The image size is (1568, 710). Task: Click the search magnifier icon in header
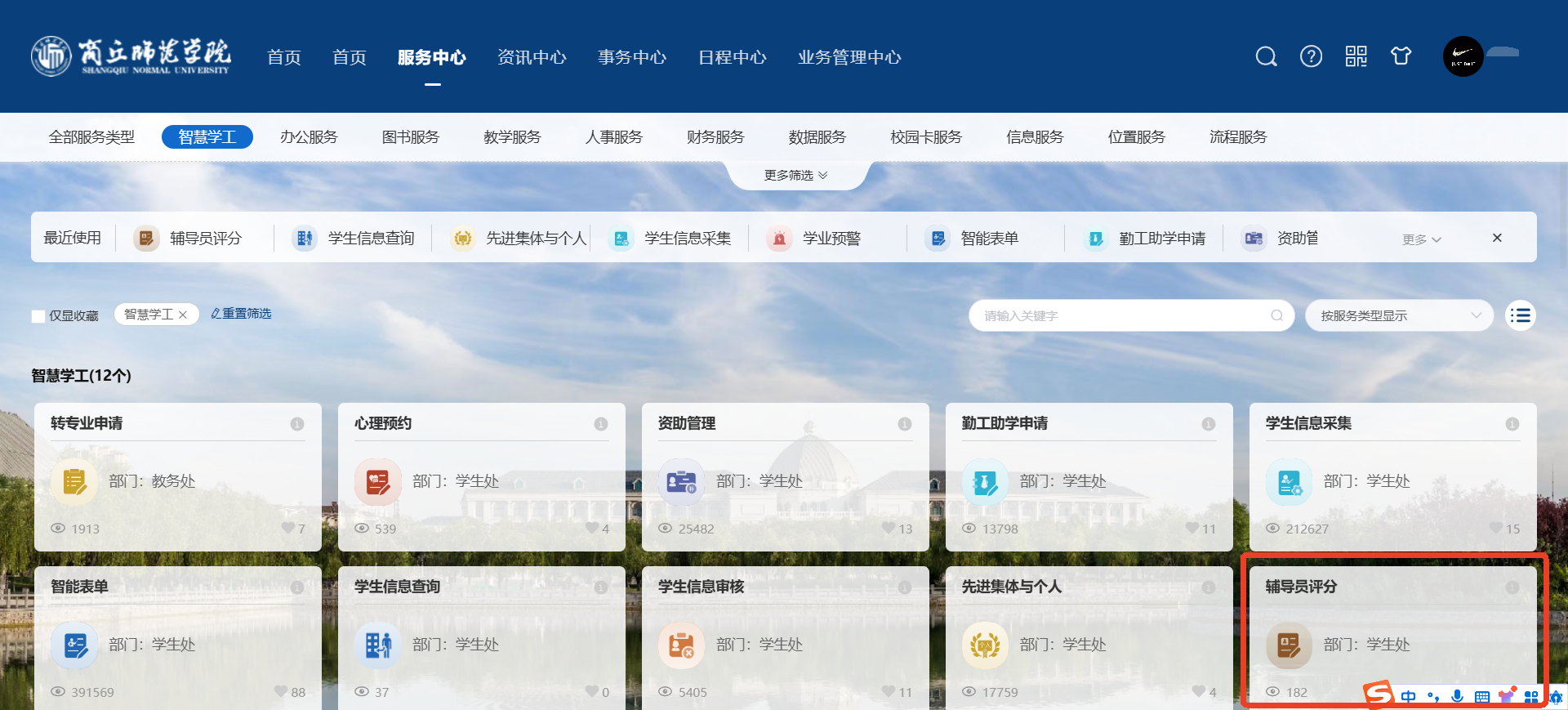[1266, 56]
